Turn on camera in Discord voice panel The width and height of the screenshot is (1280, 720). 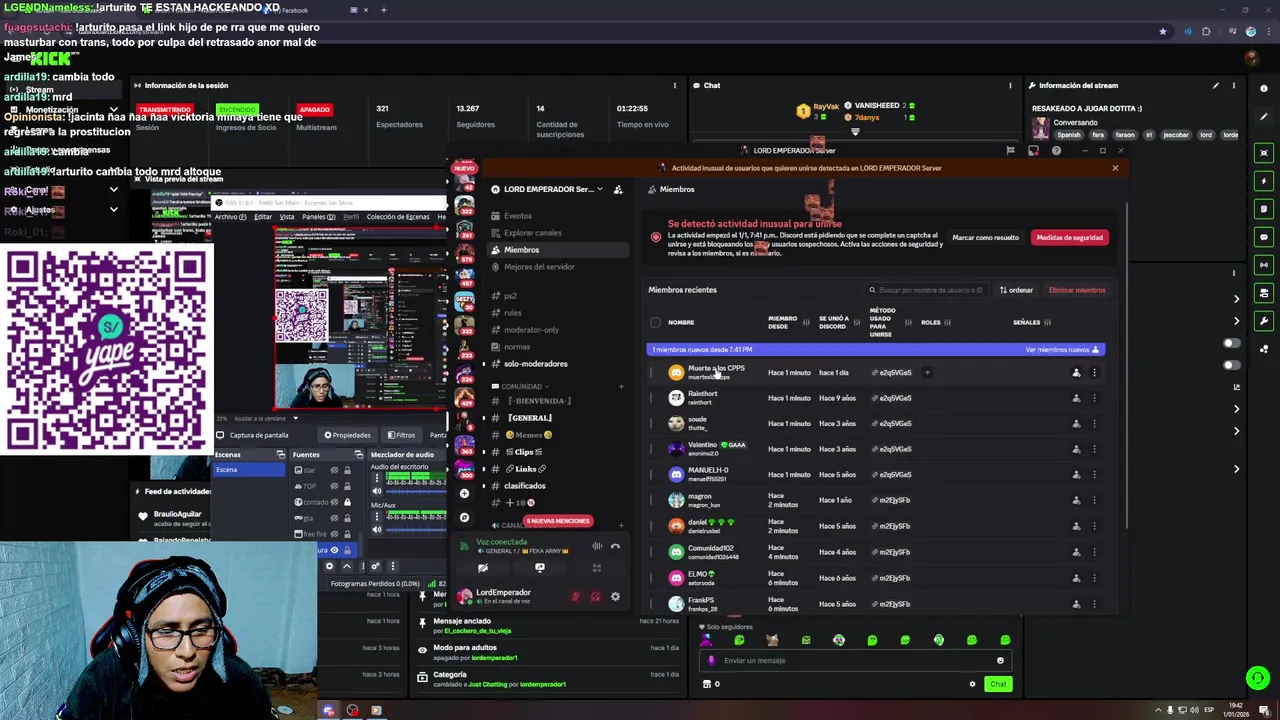tap(483, 568)
